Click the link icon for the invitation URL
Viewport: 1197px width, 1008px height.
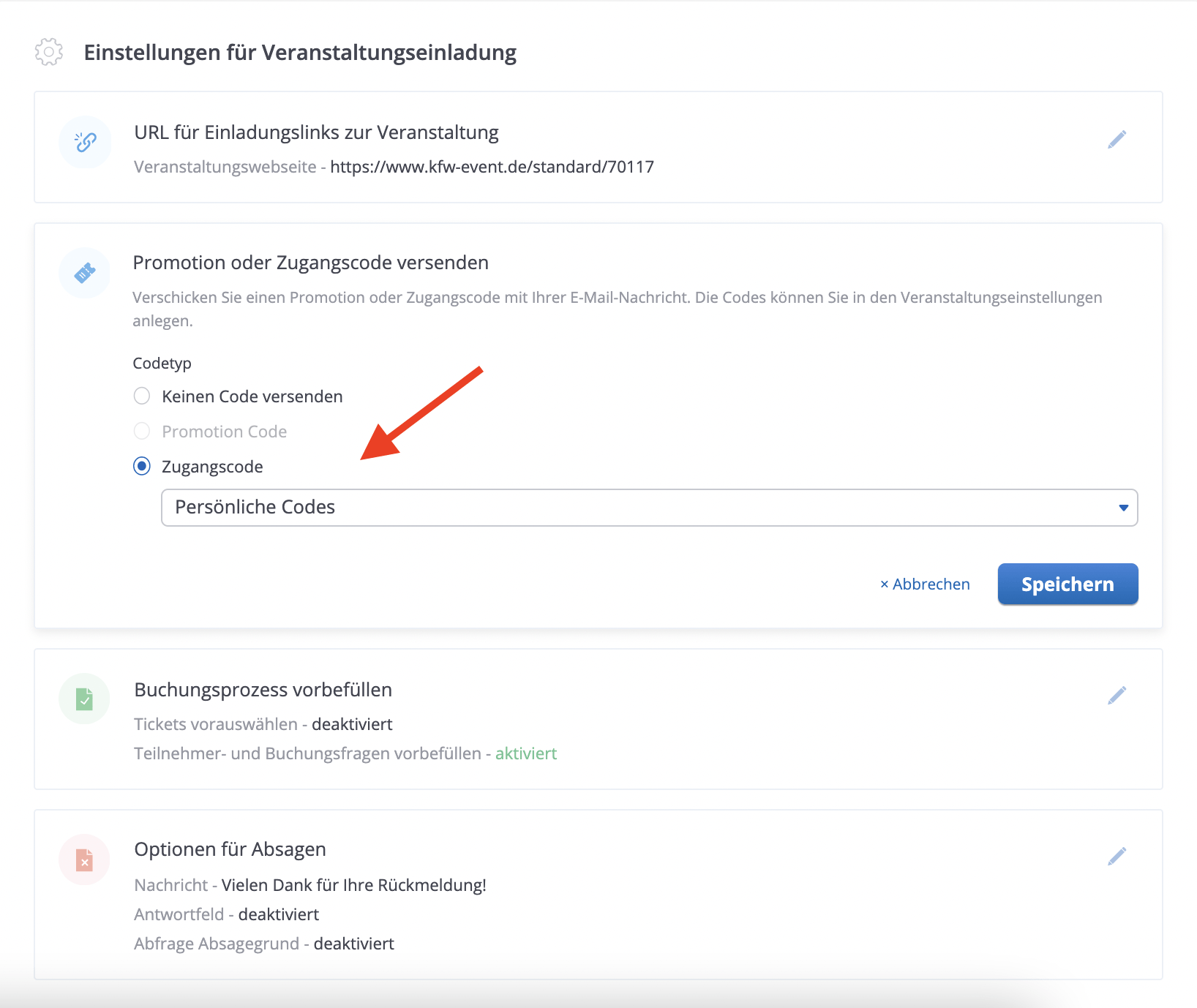(x=86, y=142)
